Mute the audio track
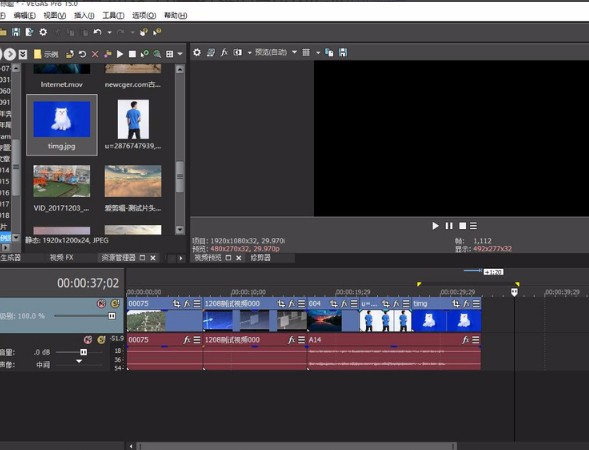The image size is (589, 450). tap(88, 340)
